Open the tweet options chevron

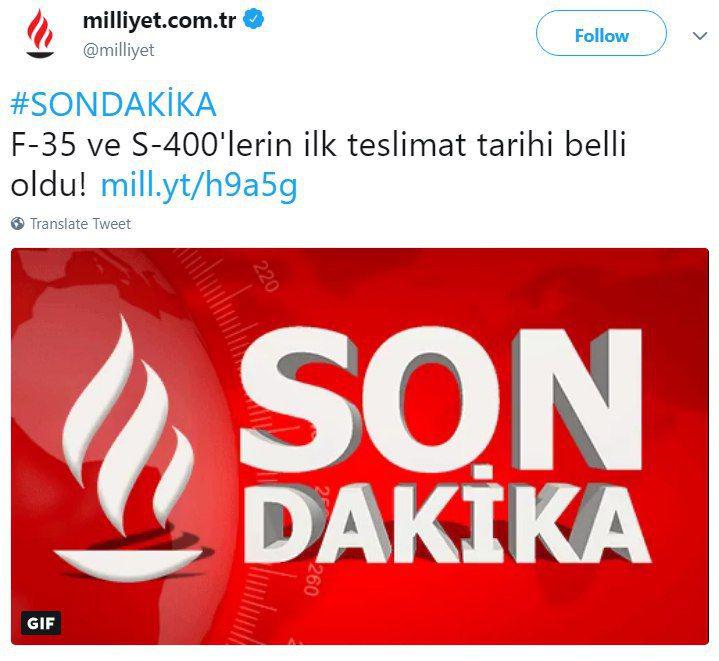699,36
